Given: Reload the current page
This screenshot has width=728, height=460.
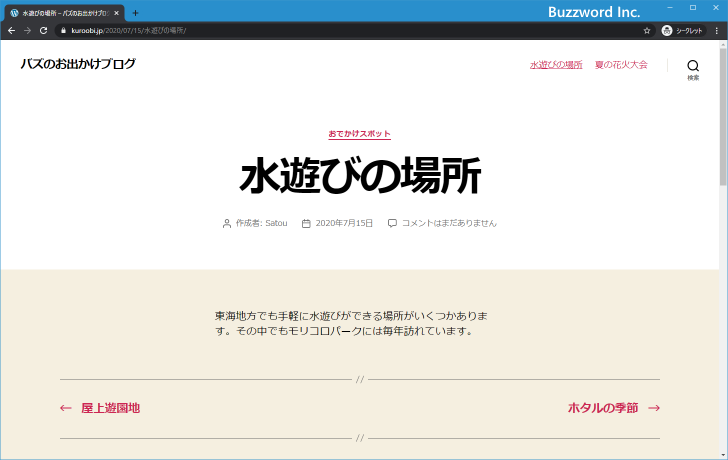Looking at the screenshot, I should point(43,31).
